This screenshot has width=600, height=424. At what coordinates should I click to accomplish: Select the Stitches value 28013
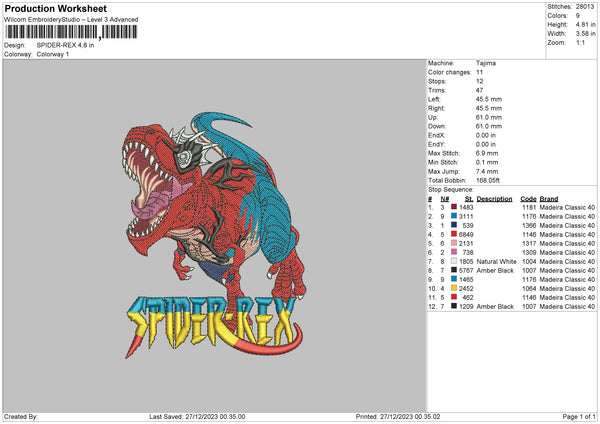click(585, 7)
